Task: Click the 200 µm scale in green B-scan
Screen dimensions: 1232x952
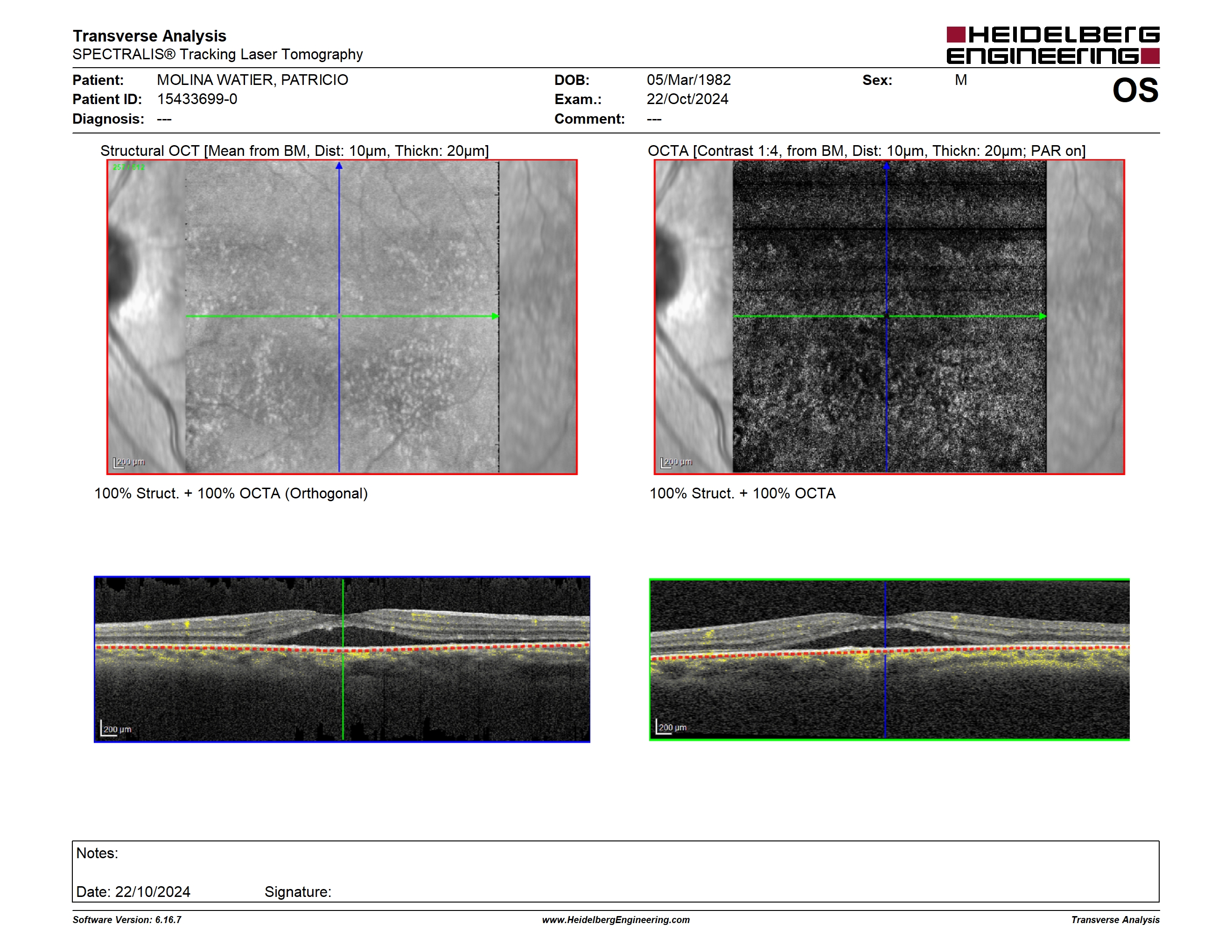Action: tap(672, 727)
